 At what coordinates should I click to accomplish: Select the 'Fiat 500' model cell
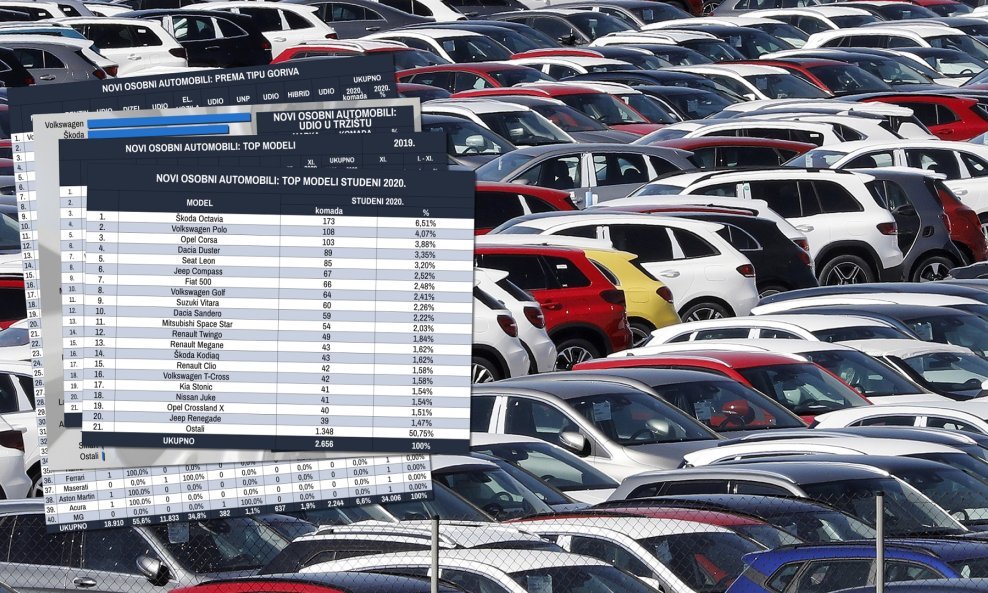(x=199, y=282)
